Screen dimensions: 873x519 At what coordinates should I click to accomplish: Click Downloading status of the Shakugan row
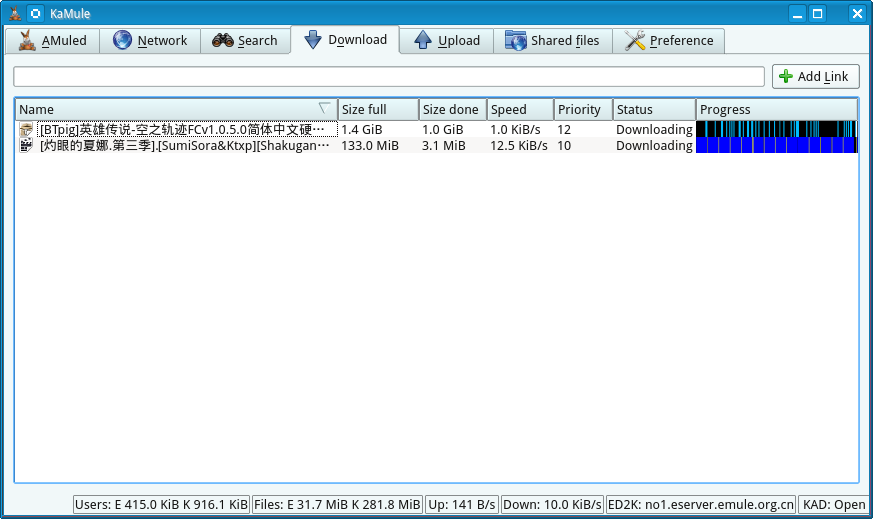[x=654, y=146]
